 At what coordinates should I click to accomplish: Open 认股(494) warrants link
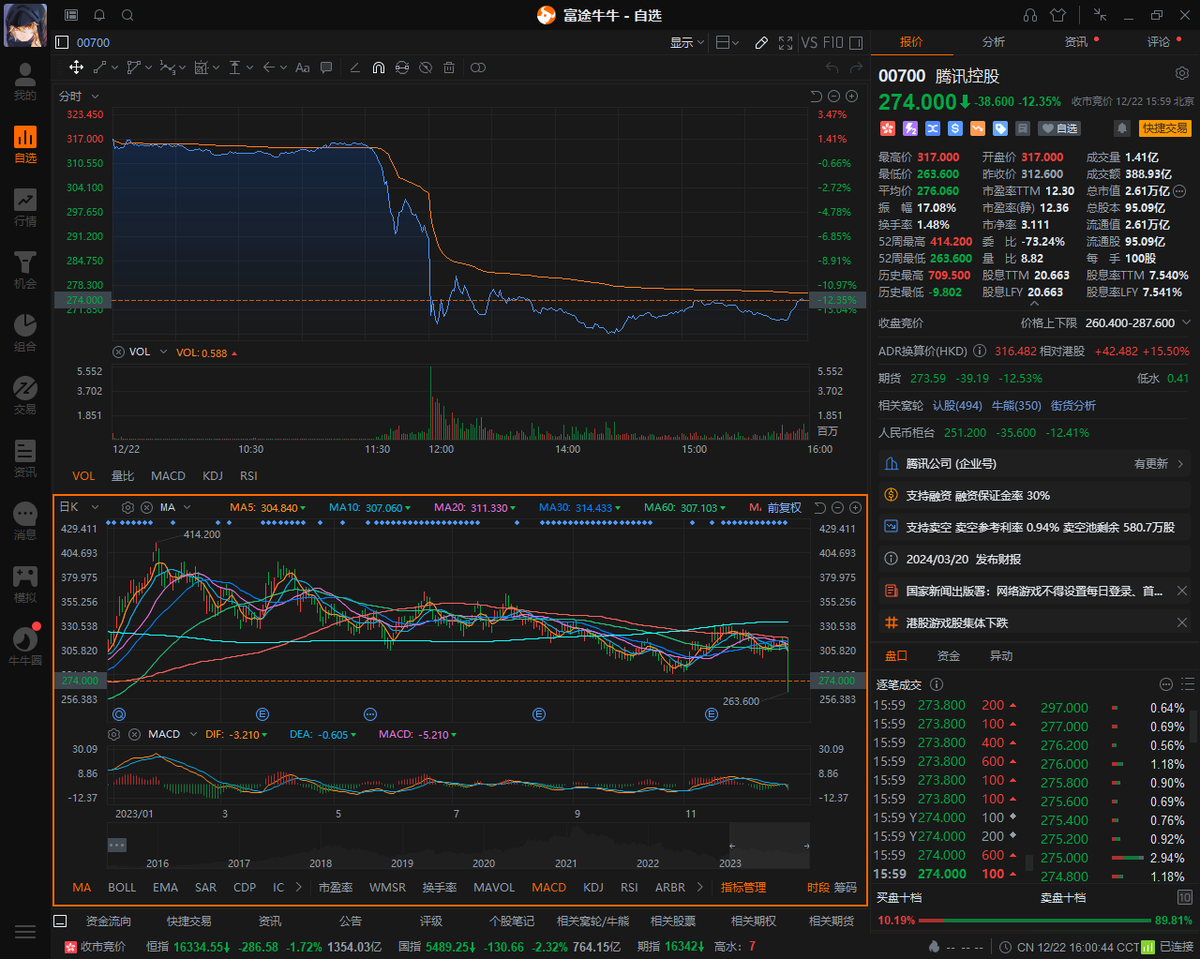[x=957, y=405]
